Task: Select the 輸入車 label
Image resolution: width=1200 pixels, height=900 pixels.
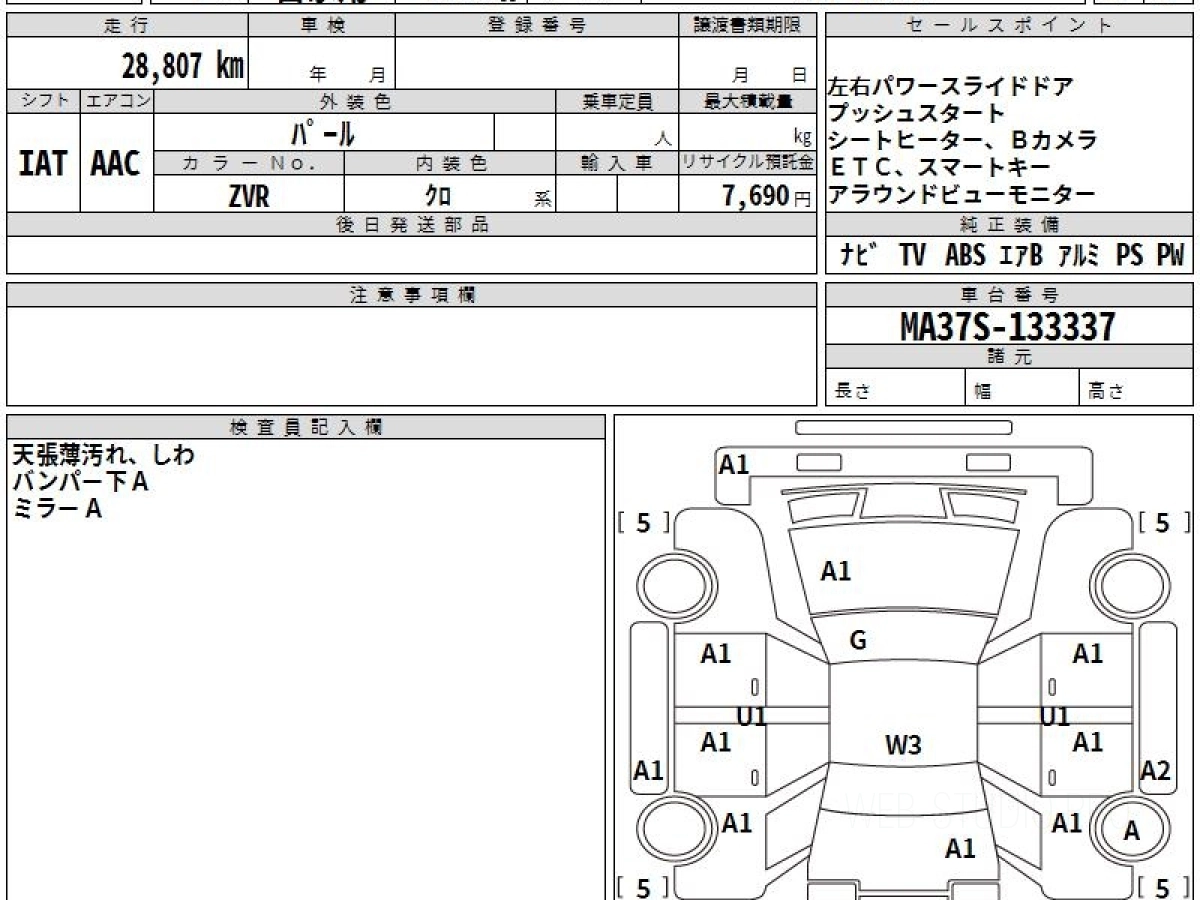Action: pyautogui.click(x=617, y=163)
